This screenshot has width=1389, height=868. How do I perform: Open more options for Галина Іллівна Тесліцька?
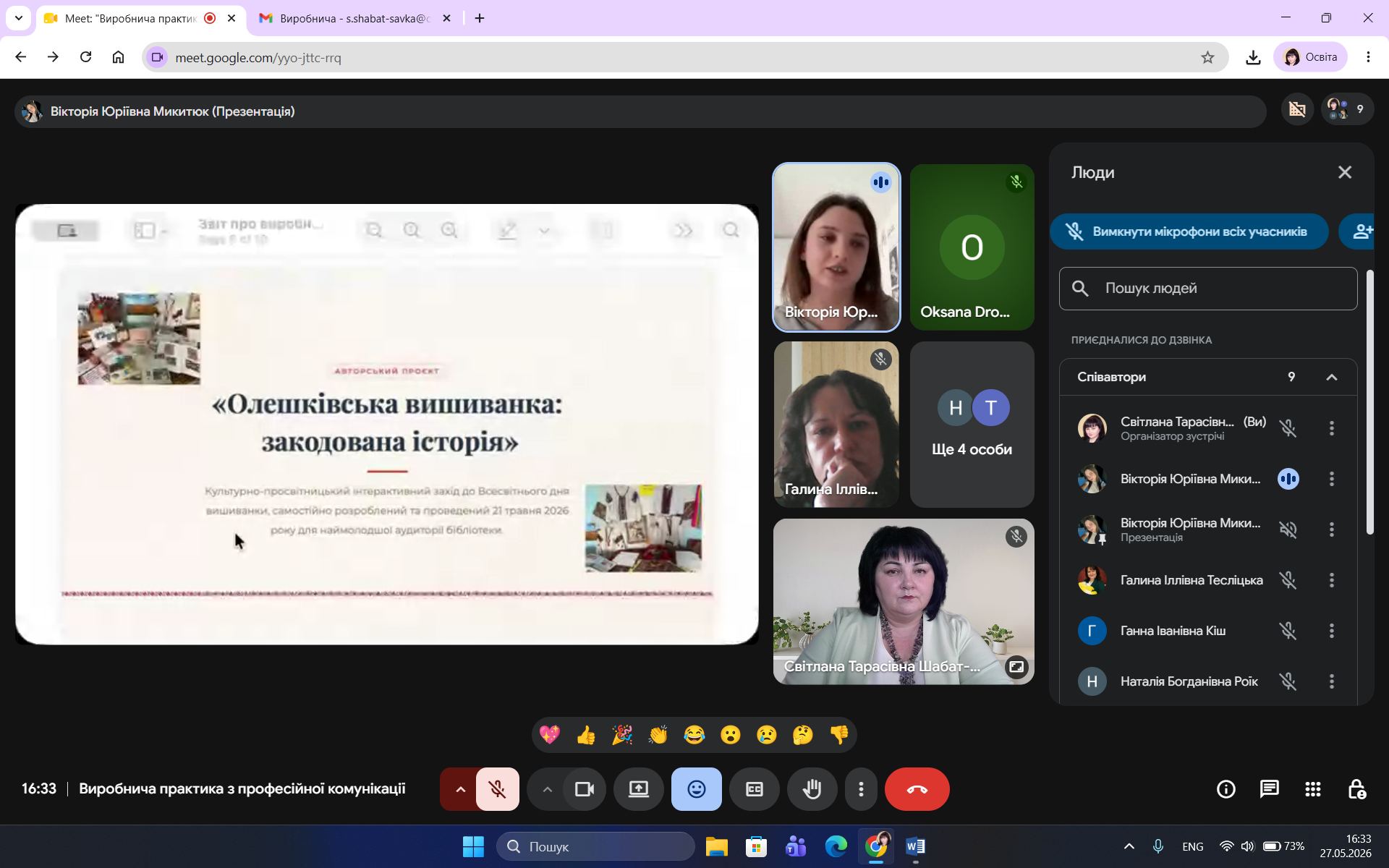pyautogui.click(x=1332, y=580)
